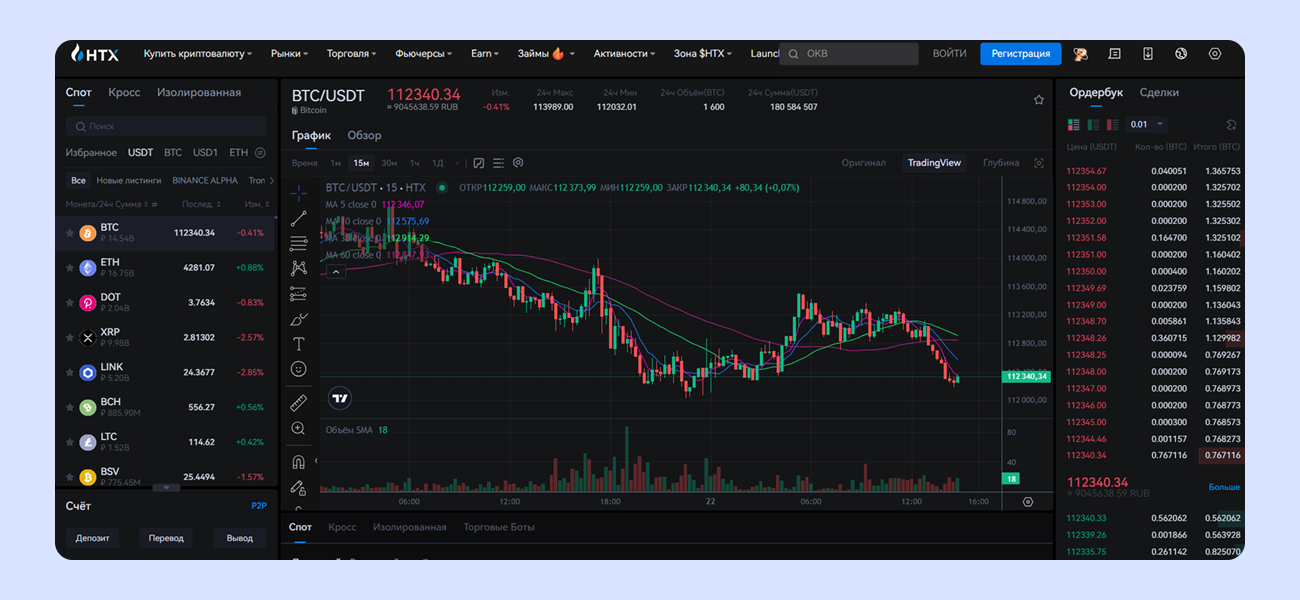Enter fullscreen chart mode
This screenshot has height=600, width=1300.
1039,163
